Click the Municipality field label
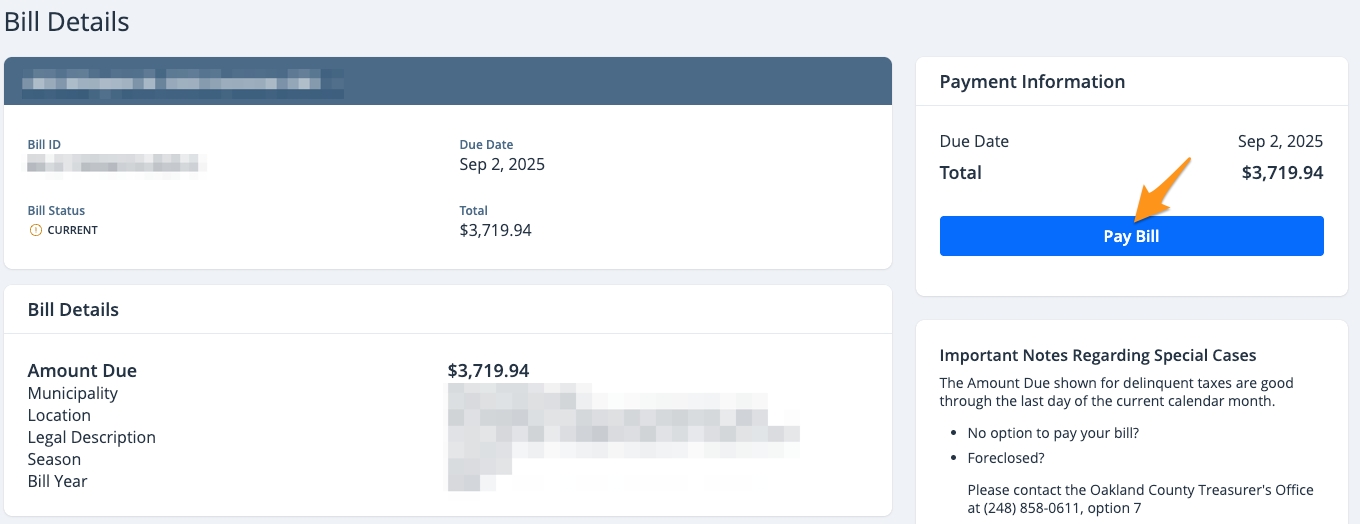This screenshot has height=524, width=1360. coord(73,393)
